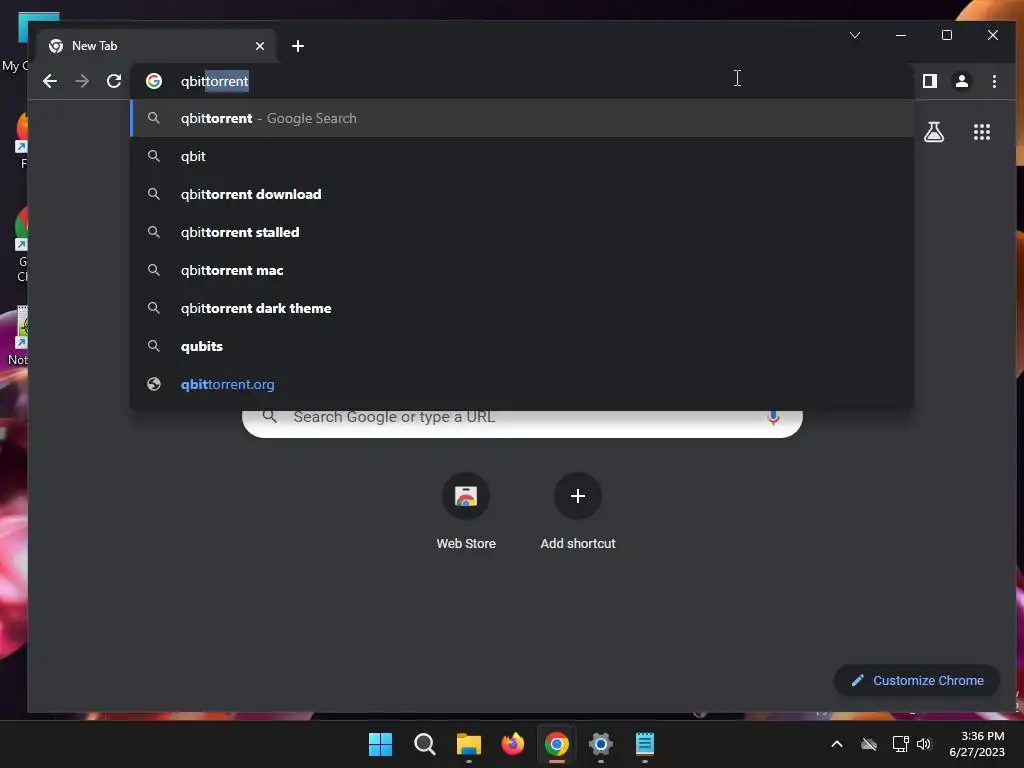Open Notepad from the taskbar
Screen dimensions: 1024x768
[x=645, y=744]
